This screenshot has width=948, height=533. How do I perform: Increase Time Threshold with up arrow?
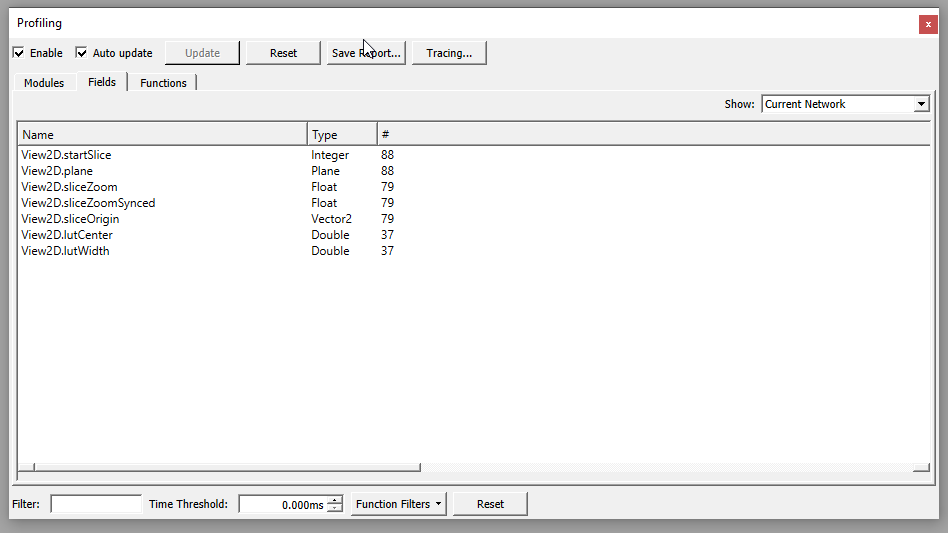(335, 500)
